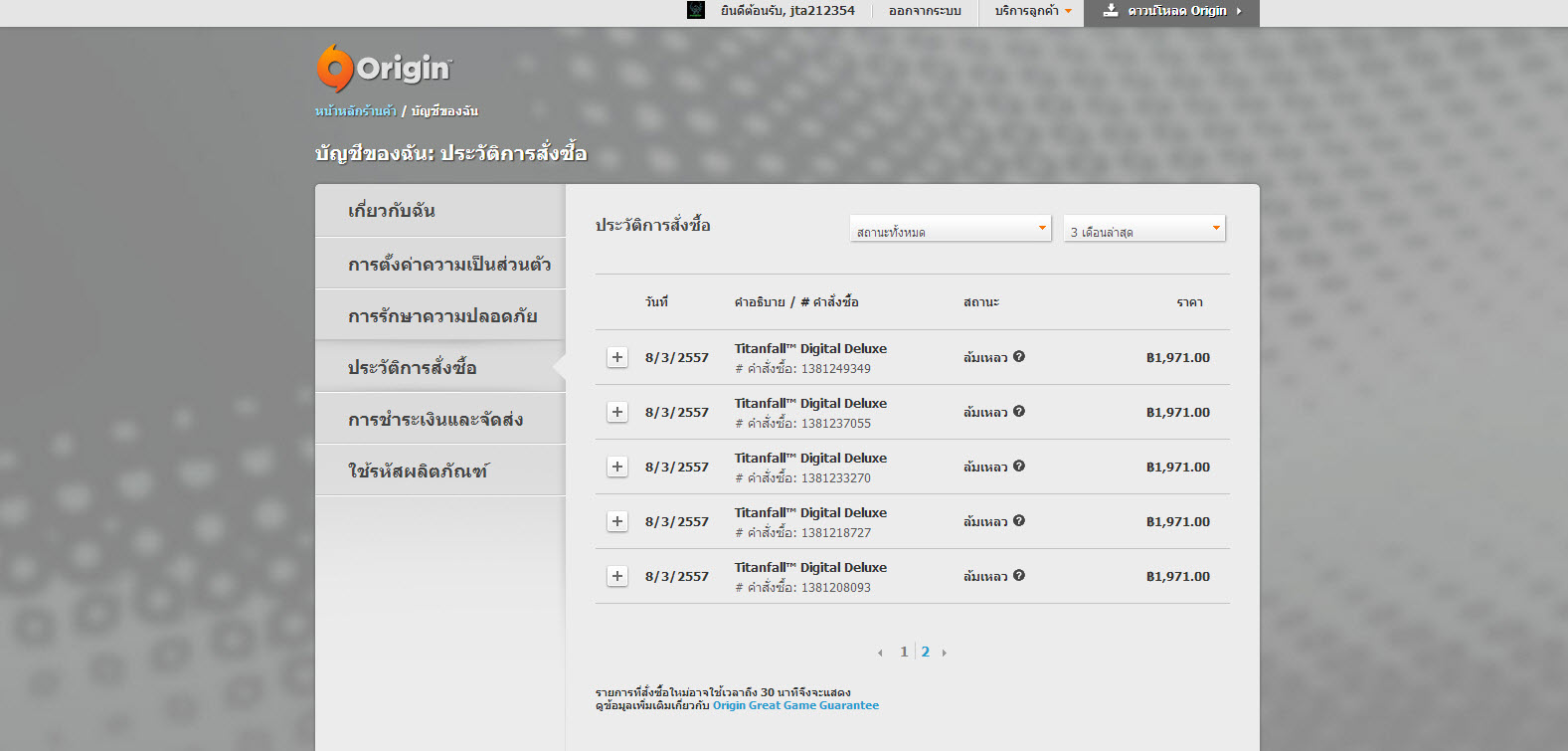Expand order 1381249349 details
1568x751 pixels.
pos(617,357)
